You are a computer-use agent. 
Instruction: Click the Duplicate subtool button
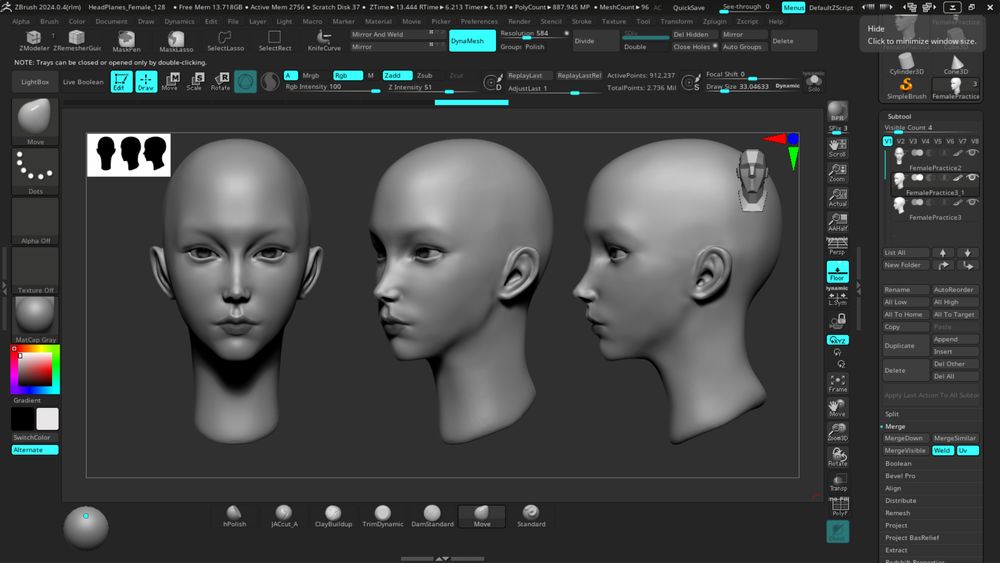(906, 346)
